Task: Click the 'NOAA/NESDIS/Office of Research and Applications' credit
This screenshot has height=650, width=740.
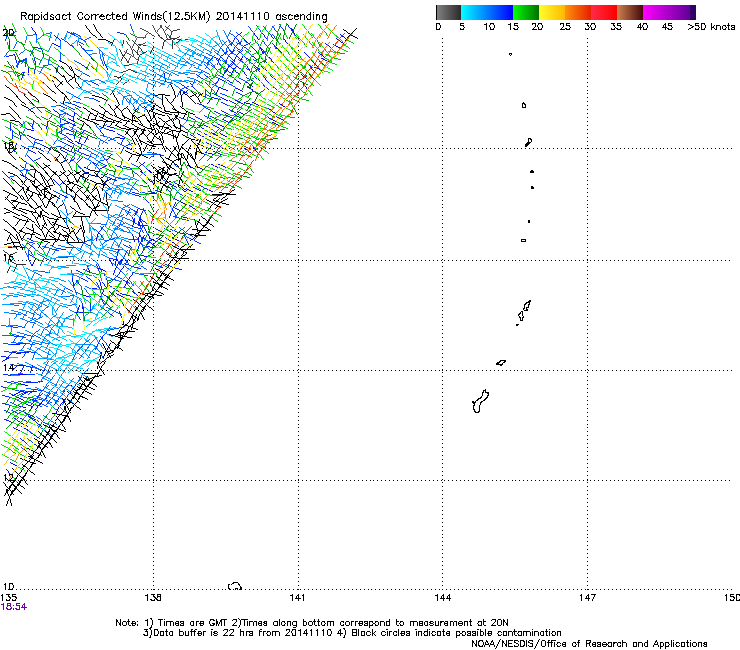Action: [589, 644]
